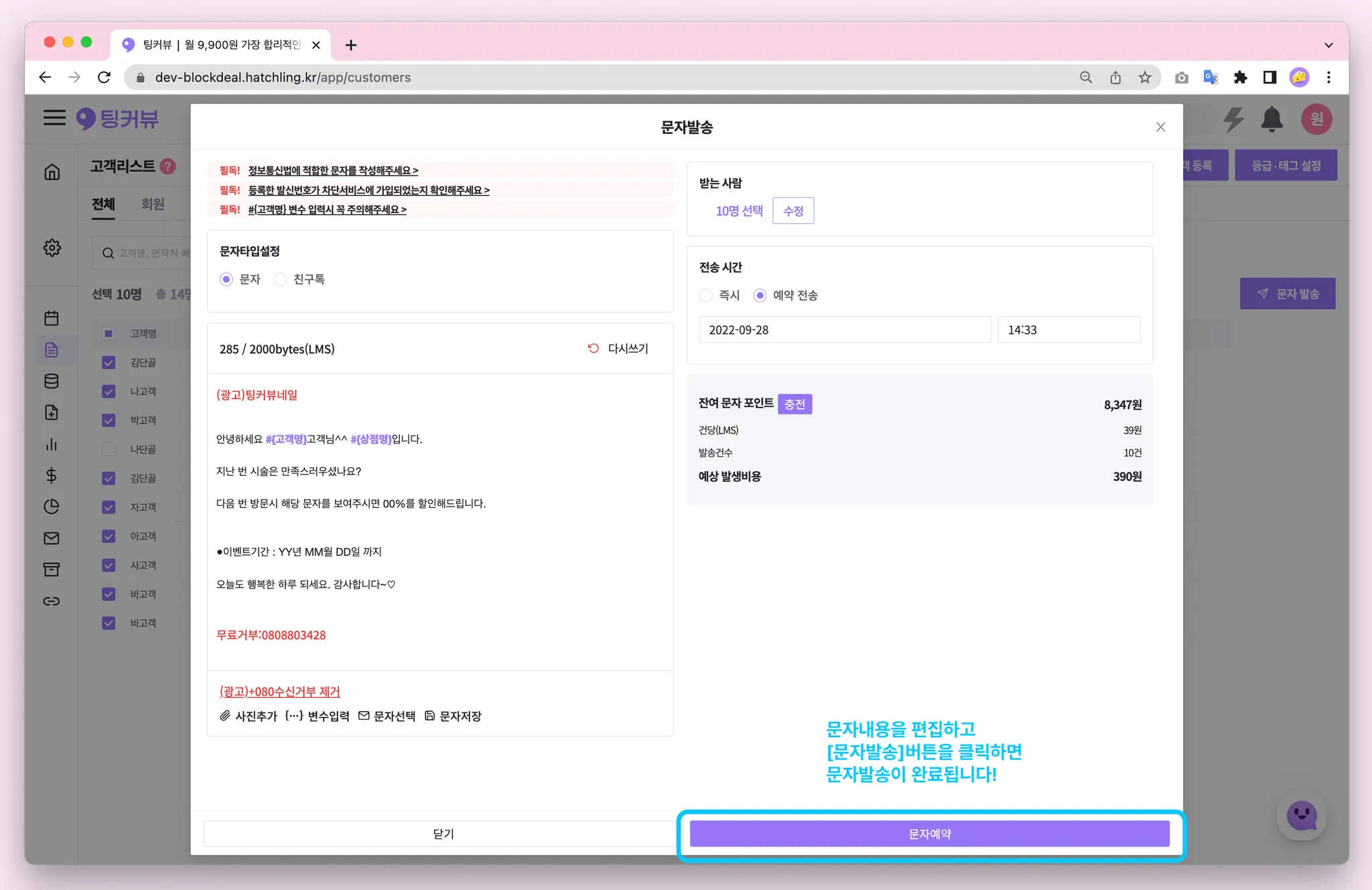Open the 14:33 time selector
The height and width of the screenshot is (890, 1372).
click(1069, 330)
